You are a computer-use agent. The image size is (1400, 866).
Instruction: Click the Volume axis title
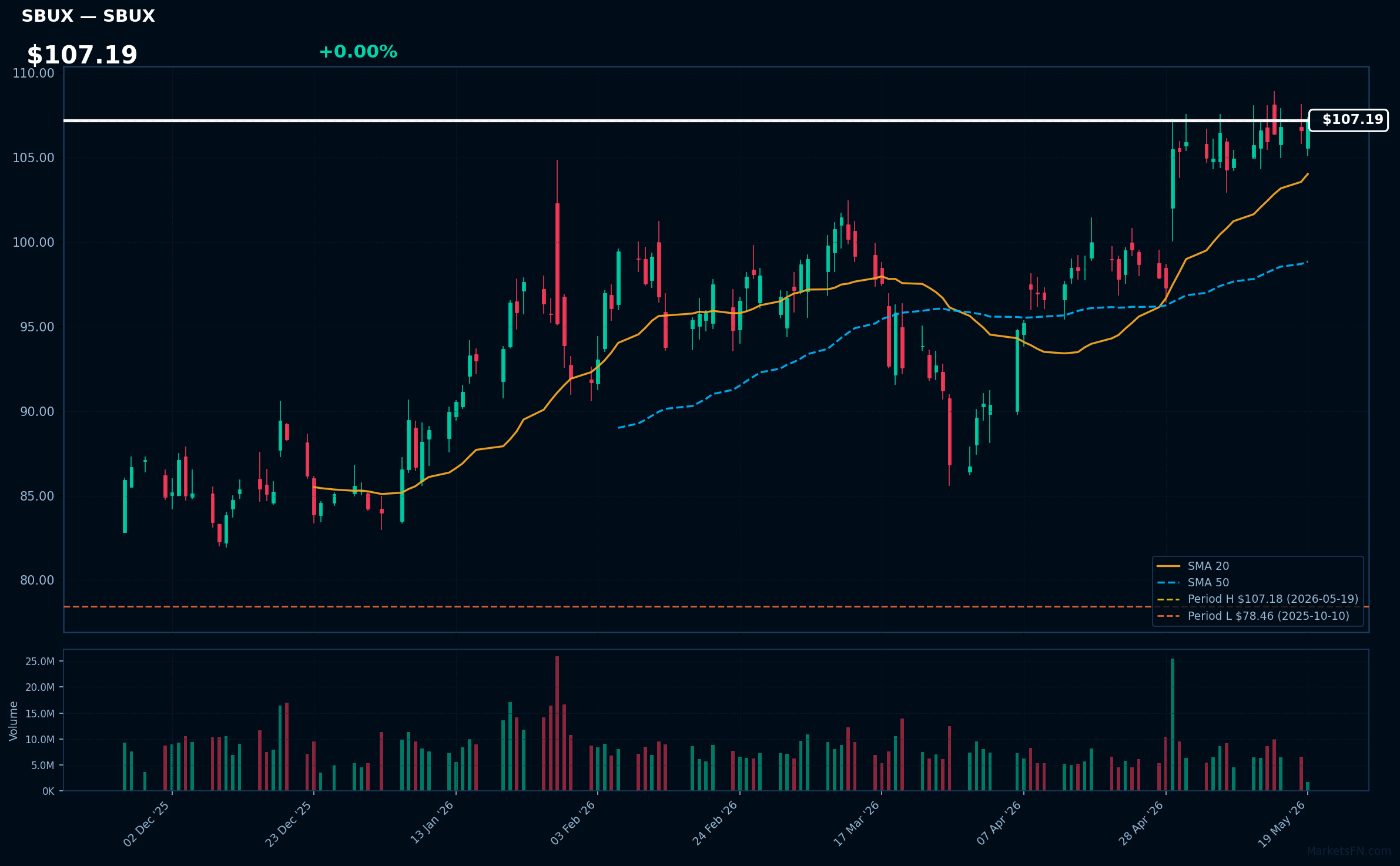(14, 721)
